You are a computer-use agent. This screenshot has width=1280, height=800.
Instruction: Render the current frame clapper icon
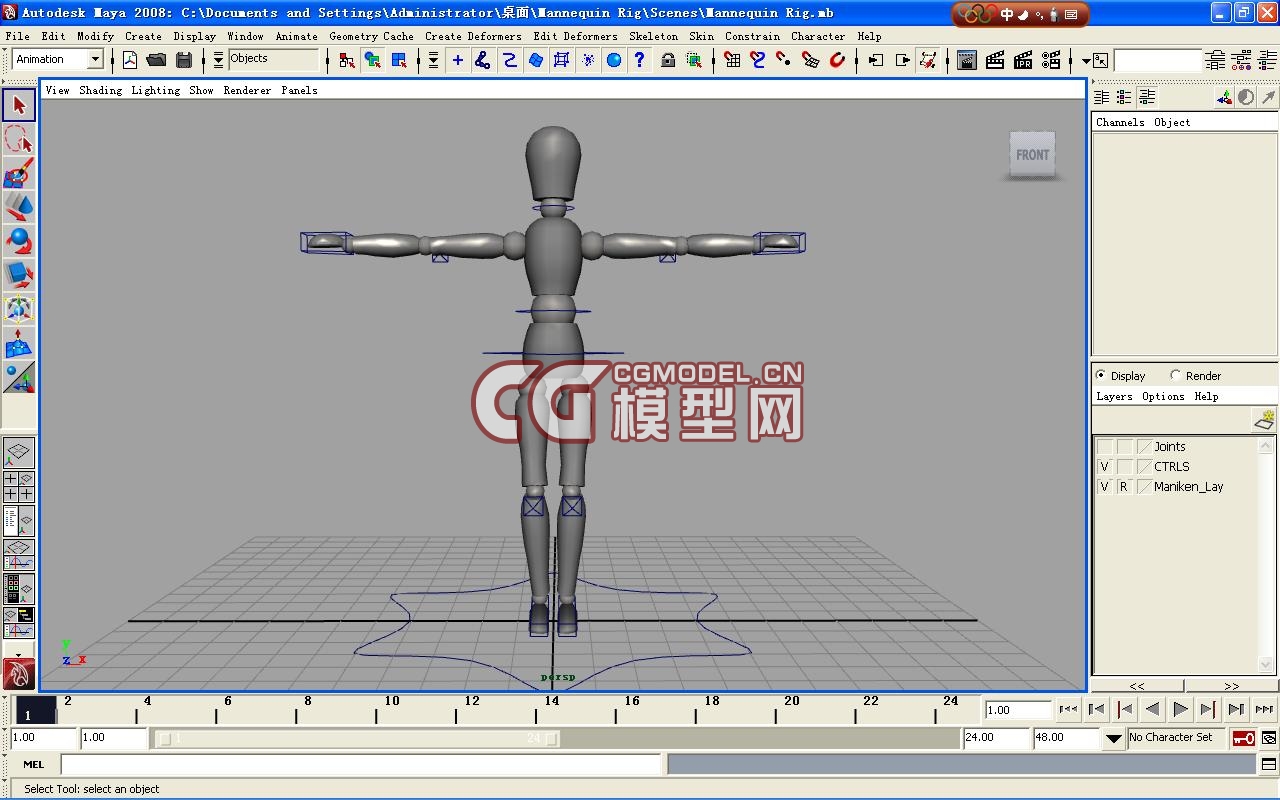click(995, 60)
